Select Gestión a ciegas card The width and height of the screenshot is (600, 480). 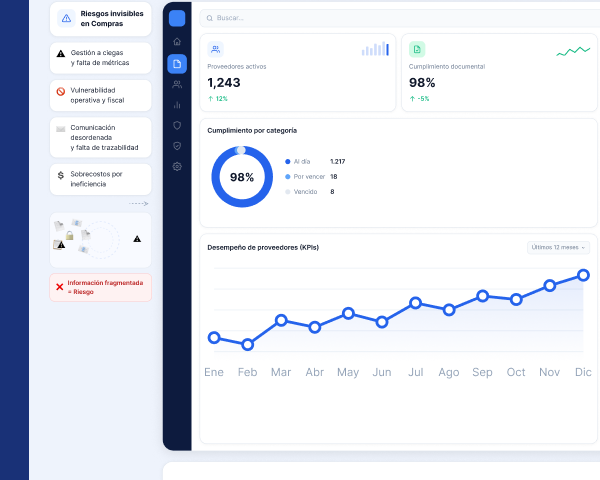101,58
